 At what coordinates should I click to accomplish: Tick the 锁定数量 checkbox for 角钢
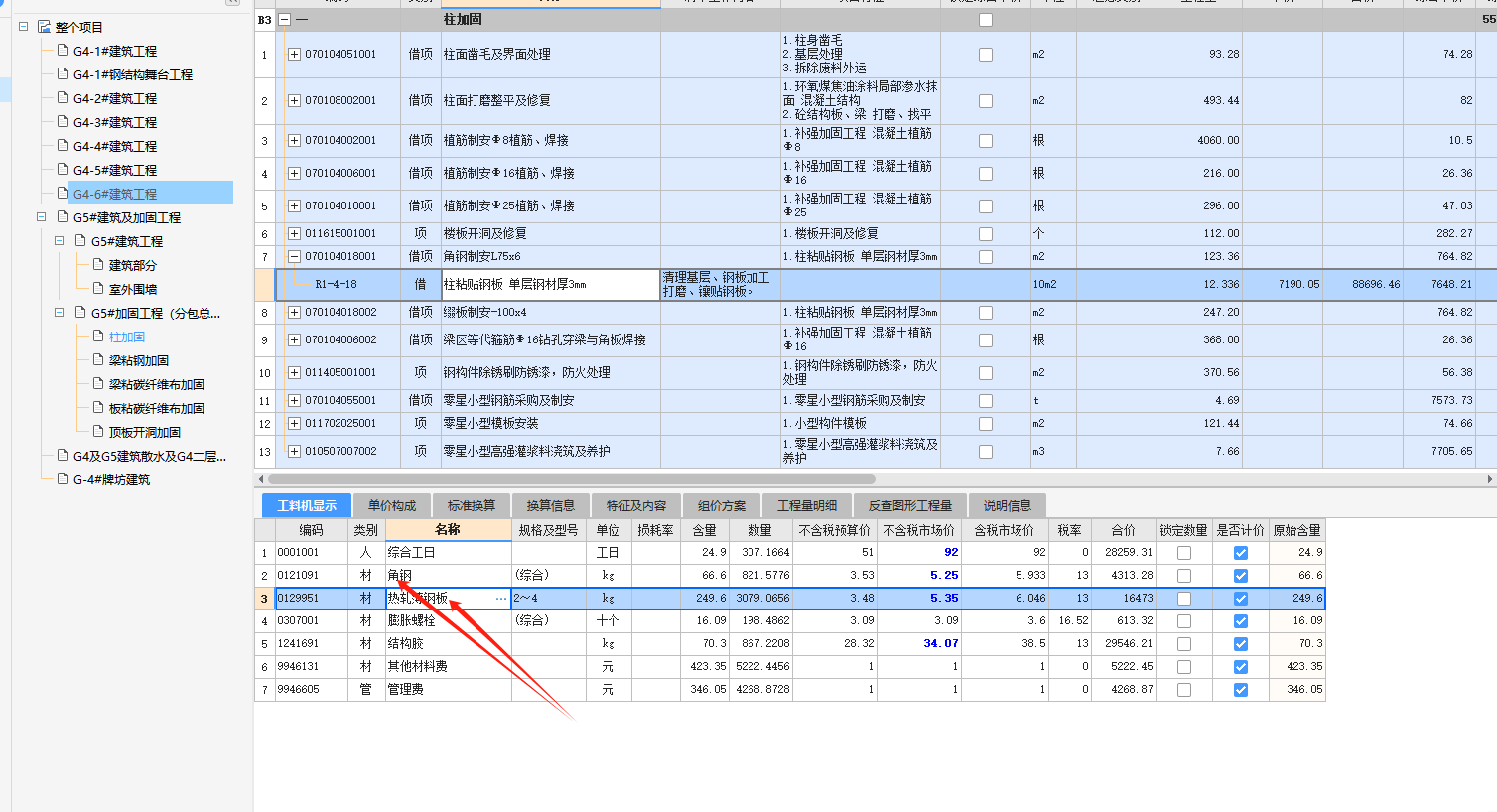point(1184,576)
